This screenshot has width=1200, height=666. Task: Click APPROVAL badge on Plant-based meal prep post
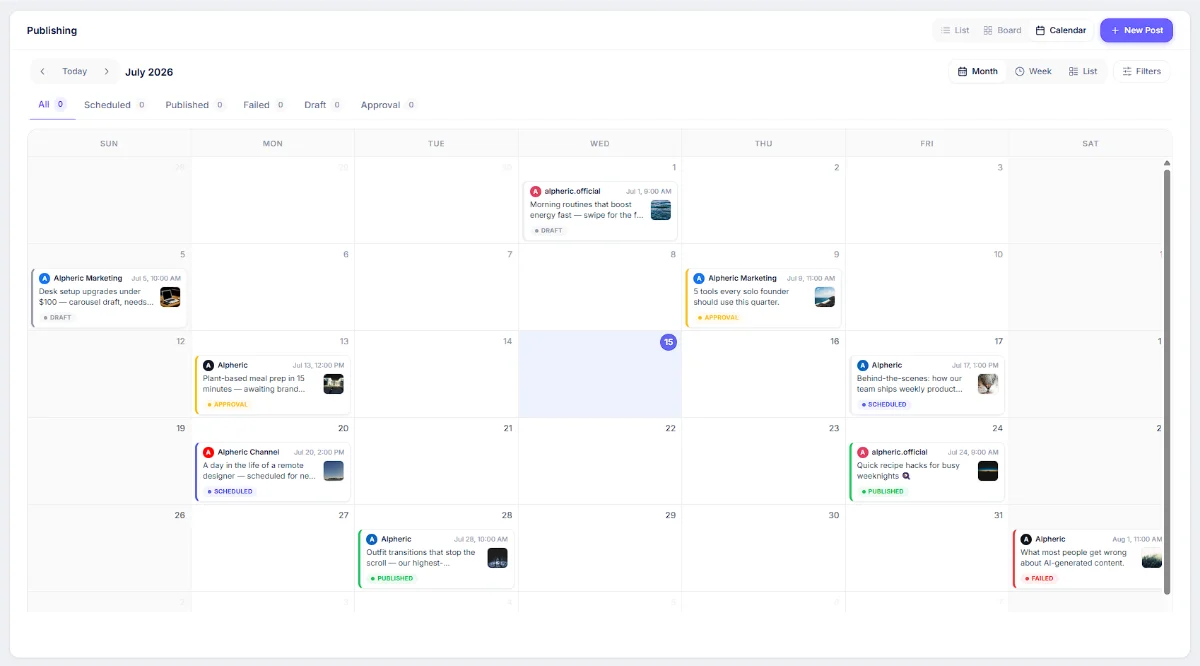coord(227,405)
